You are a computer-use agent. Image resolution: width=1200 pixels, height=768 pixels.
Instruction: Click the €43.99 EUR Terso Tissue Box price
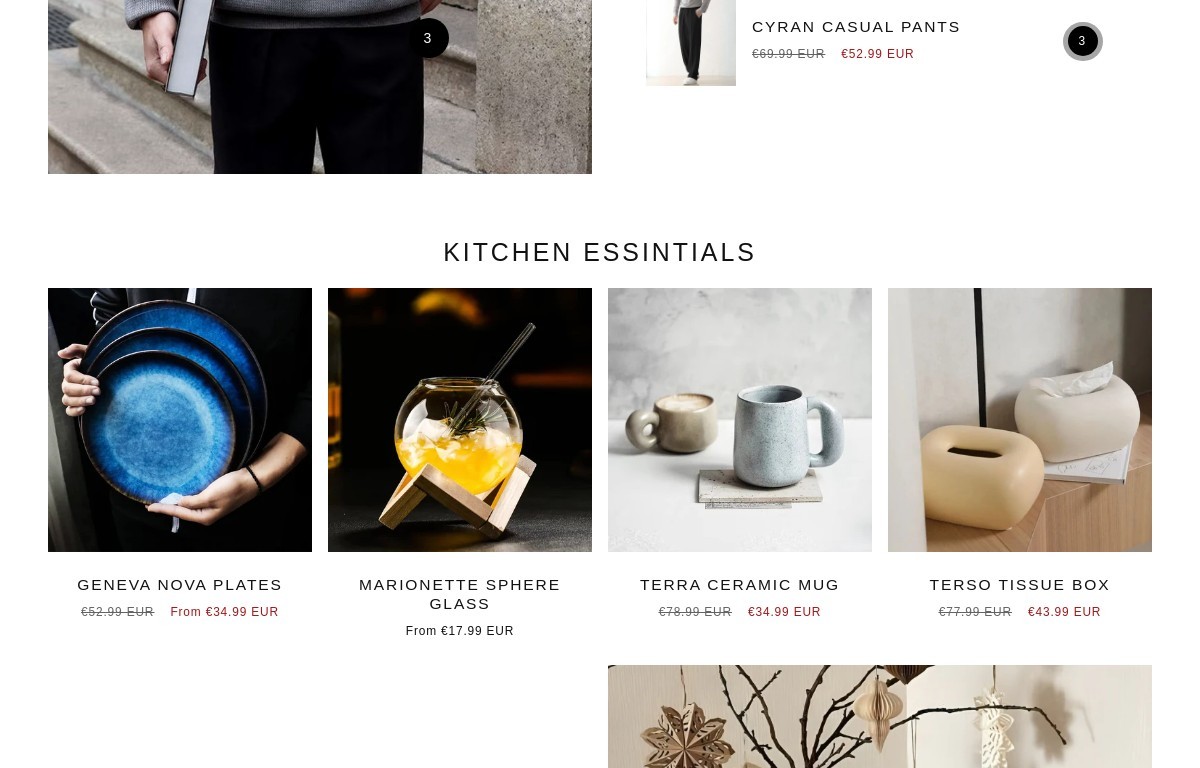tap(1064, 612)
